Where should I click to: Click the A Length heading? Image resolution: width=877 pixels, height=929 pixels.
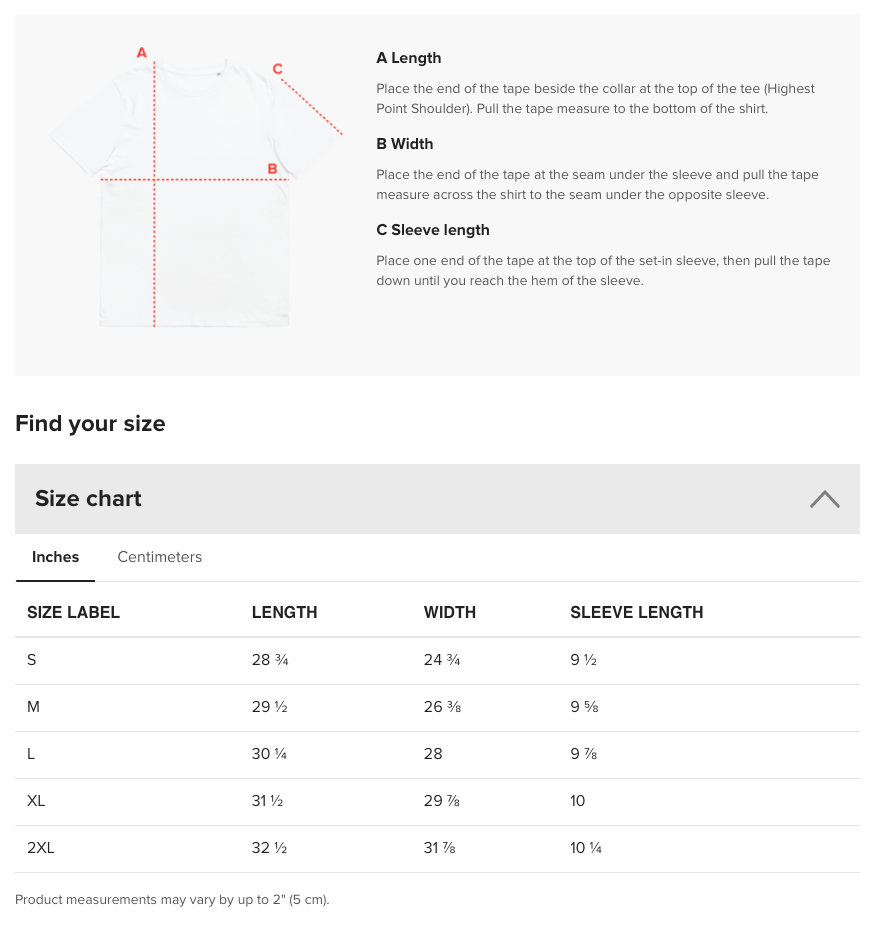pyautogui.click(x=409, y=58)
